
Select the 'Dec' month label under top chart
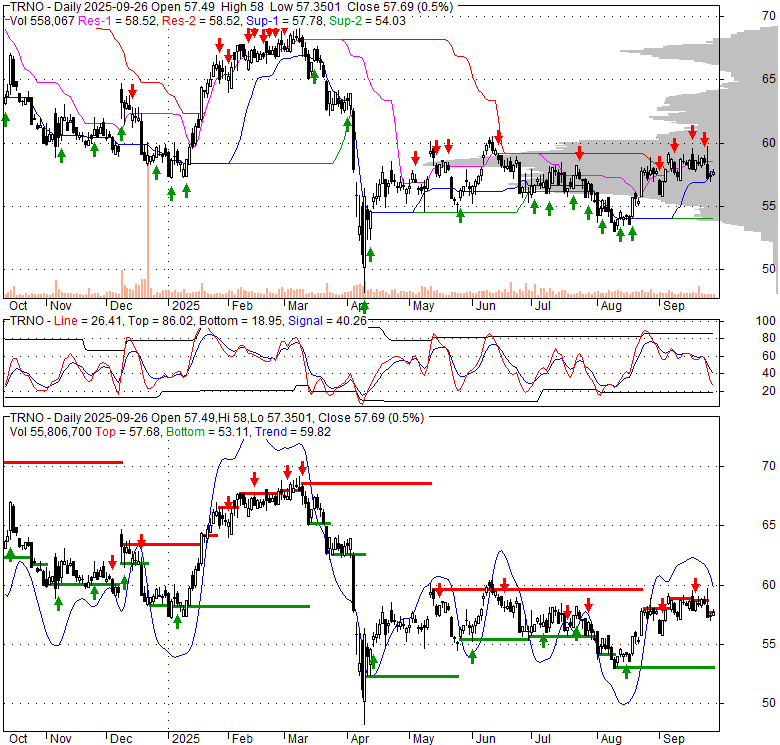(x=121, y=306)
